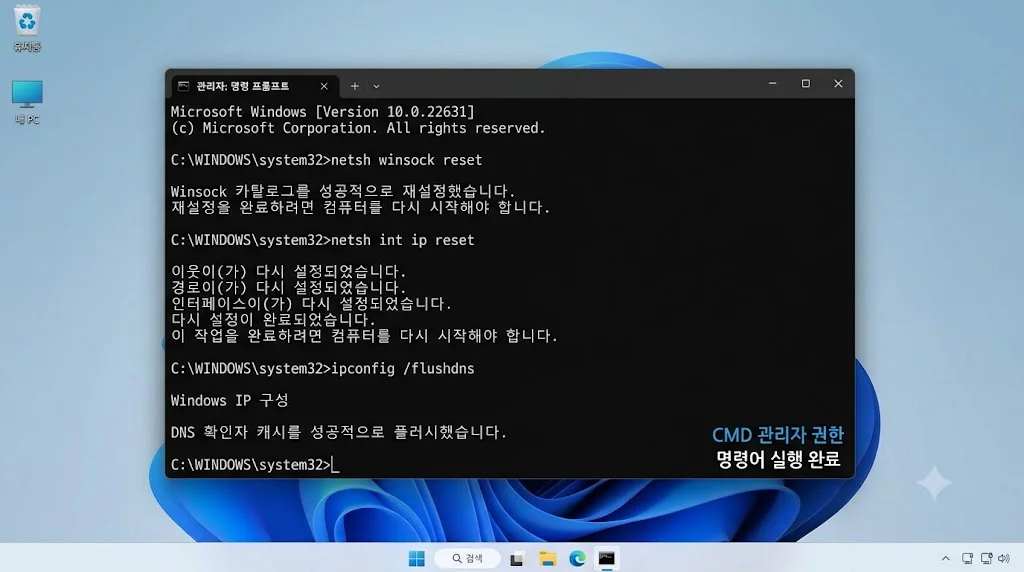The image size is (1024, 572).
Task: Open the Windows Start menu
Action: [x=417, y=558]
